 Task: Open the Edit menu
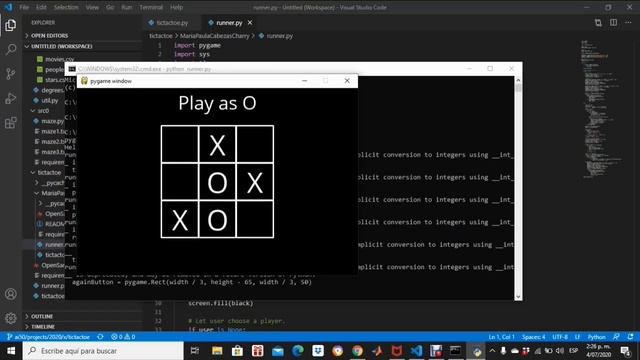(x=41, y=7)
